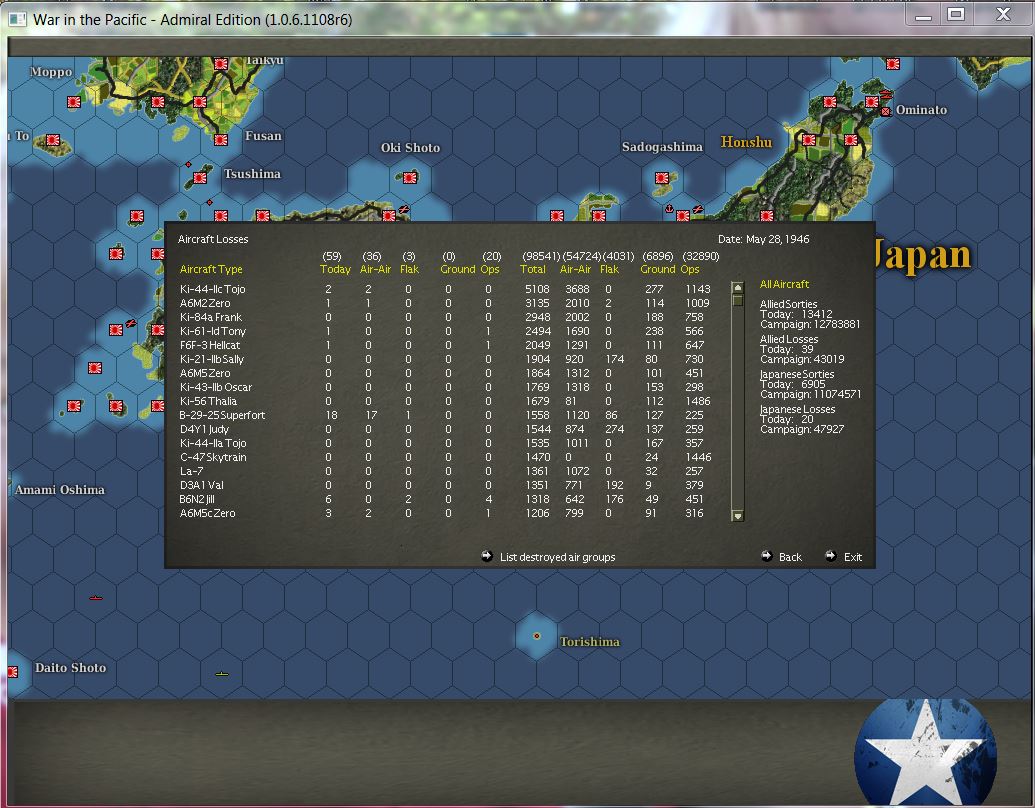This screenshot has height=808, width=1035.
Task: Click the yellow ship icon near Daito Shoto
Action: point(222,674)
